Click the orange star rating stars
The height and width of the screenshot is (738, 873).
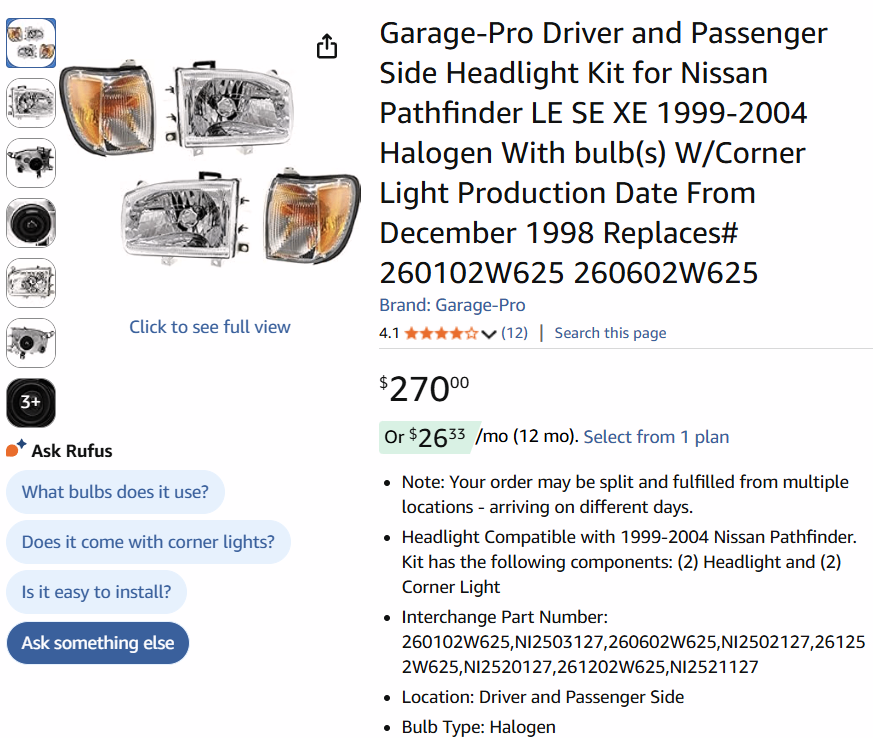pos(440,333)
